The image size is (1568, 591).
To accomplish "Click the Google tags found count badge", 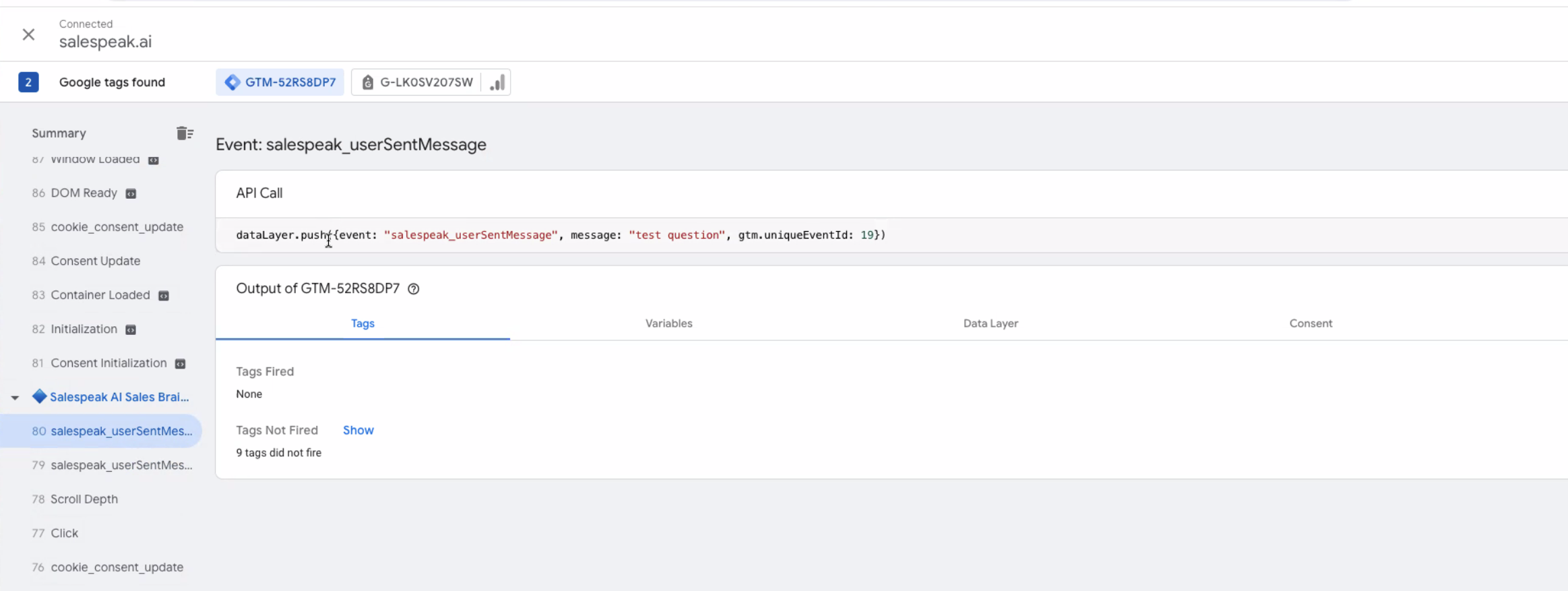I will (28, 82).
